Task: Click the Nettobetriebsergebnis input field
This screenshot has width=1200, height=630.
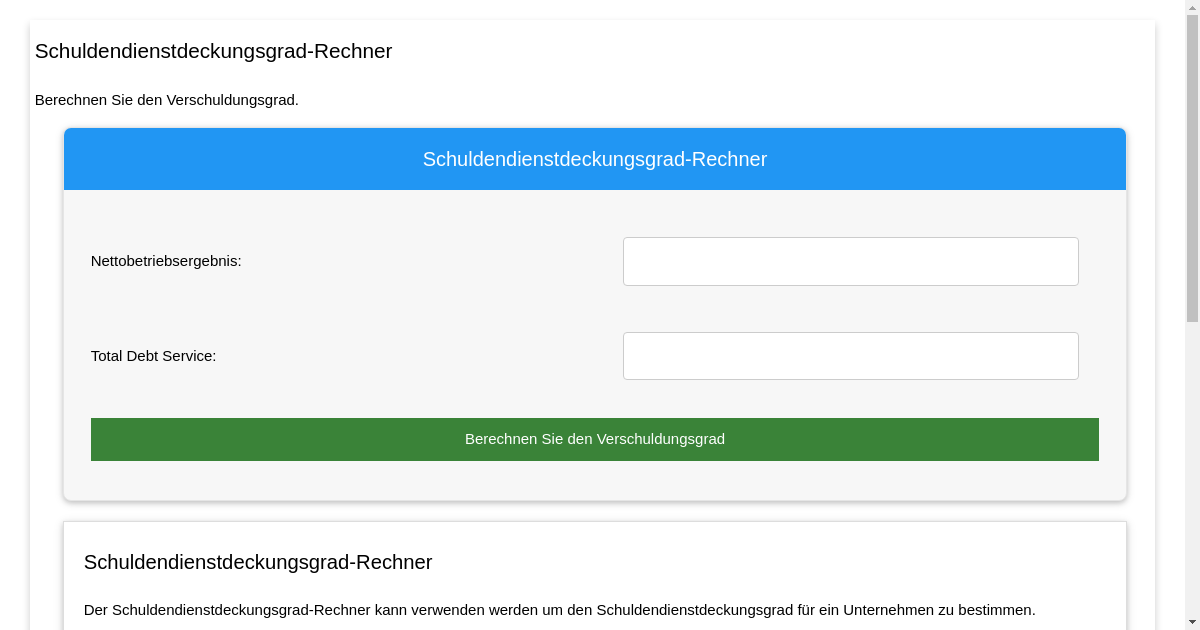Action: [x=850, y=261]
